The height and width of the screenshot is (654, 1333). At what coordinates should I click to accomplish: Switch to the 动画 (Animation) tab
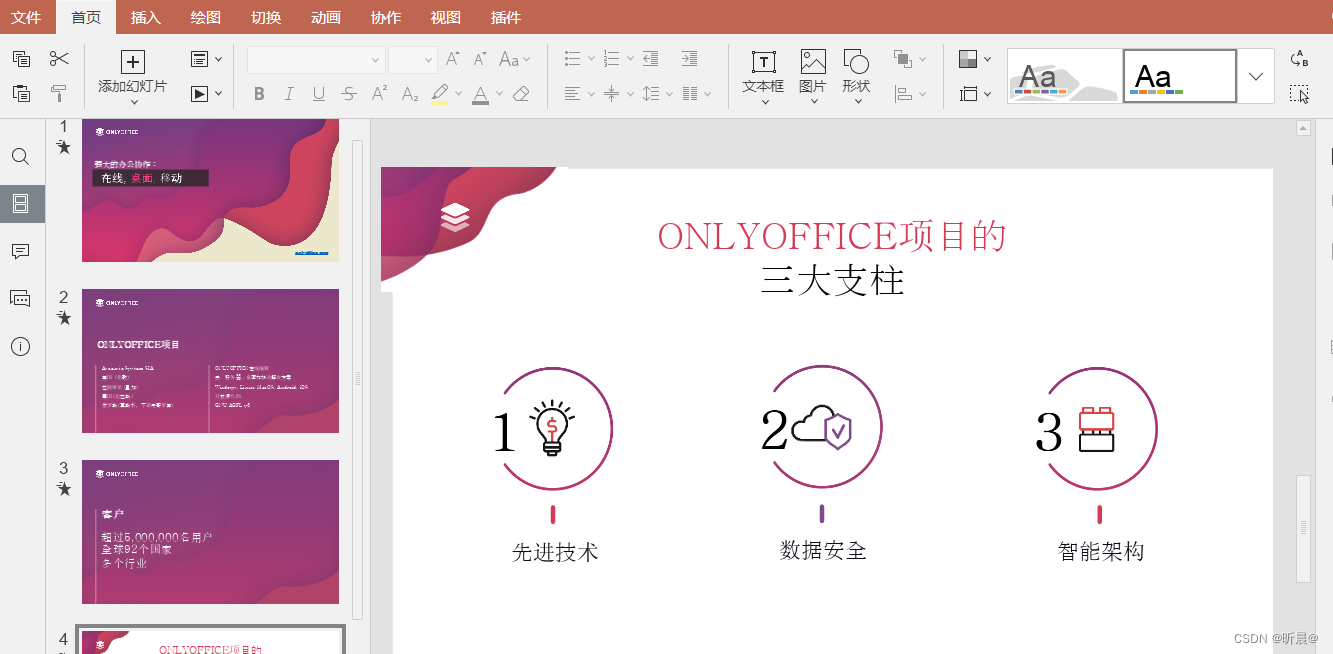point(326,17)
